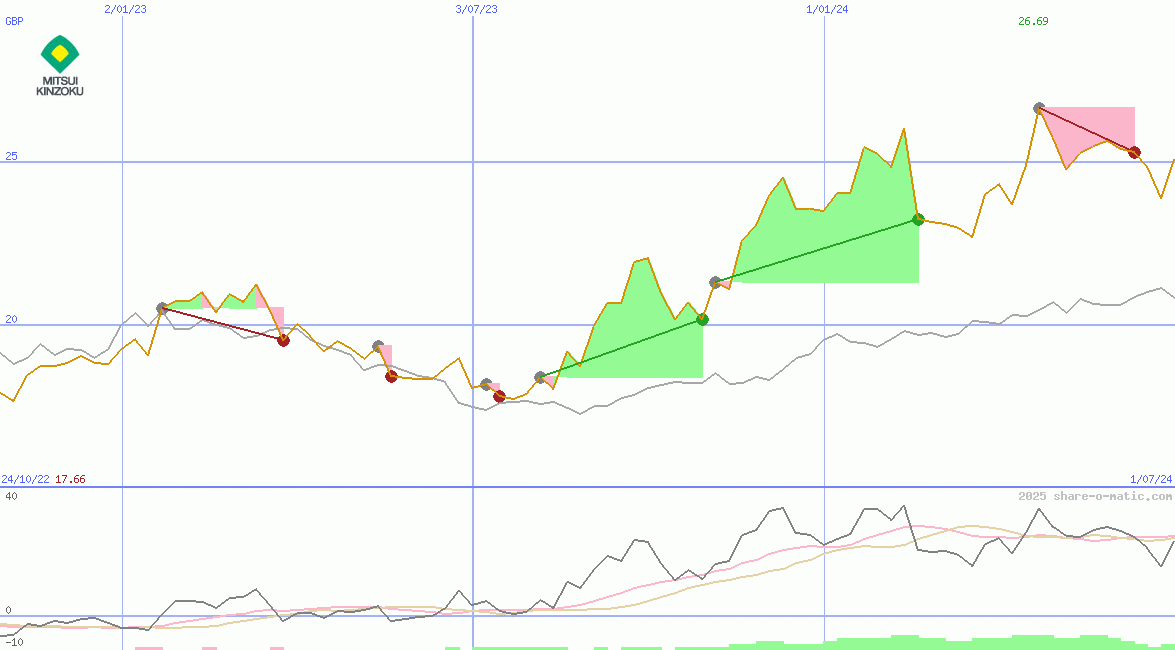Click the red exit marker ending the top-right pink area
This screenshot has height=650, width=1175.
pyautogui.click(x=1134, y=152)
